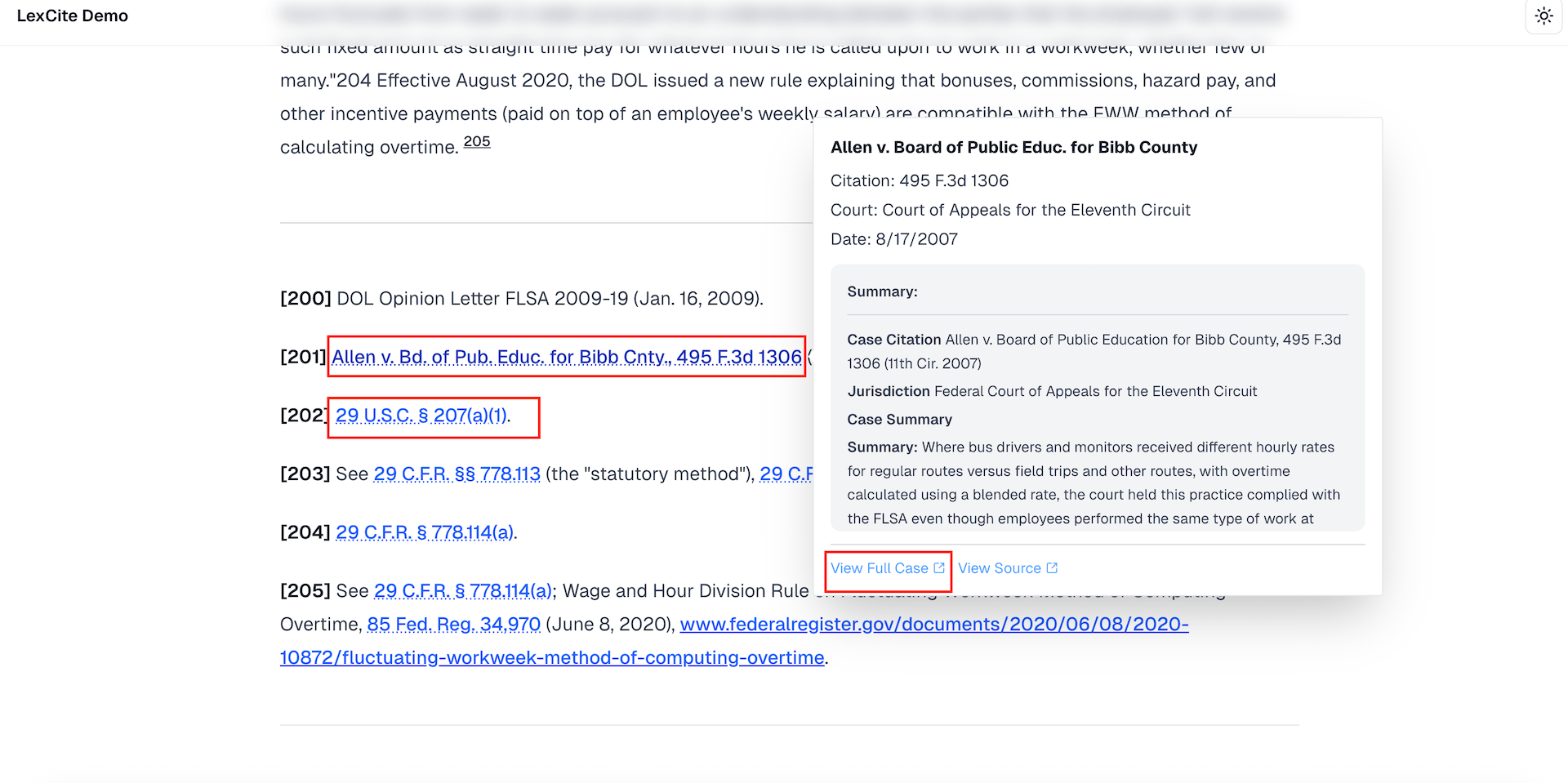Screen dimensions: 1568x783
Task: Open footnote superscript 205 after calculating overtime
Action: [476, 140]
